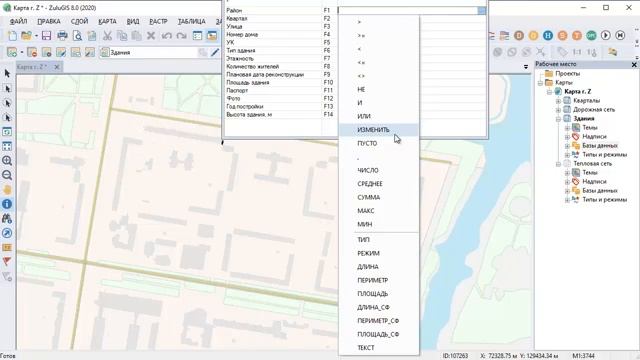Click the green circular icon in top toolbar
This screenshot has width=640, height=360.
[591, 36]
